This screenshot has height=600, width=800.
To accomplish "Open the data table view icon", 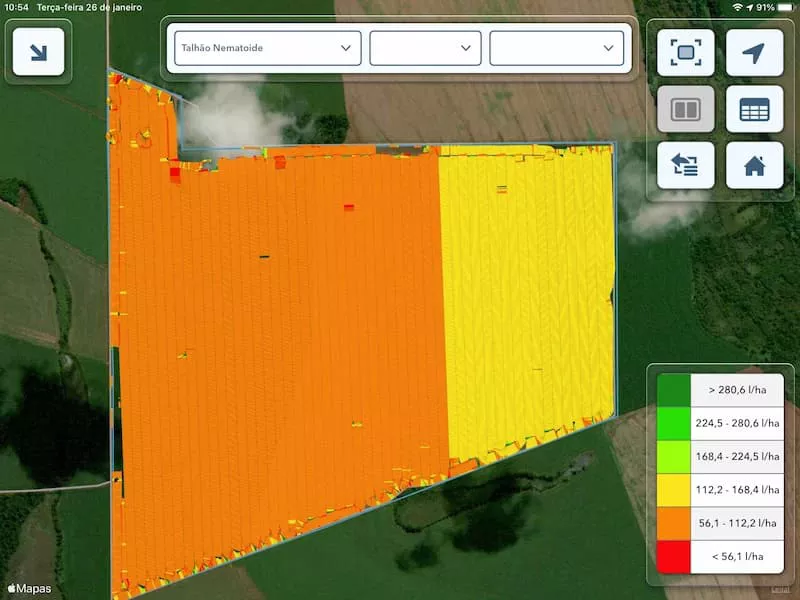I will (x=754, y=109).
